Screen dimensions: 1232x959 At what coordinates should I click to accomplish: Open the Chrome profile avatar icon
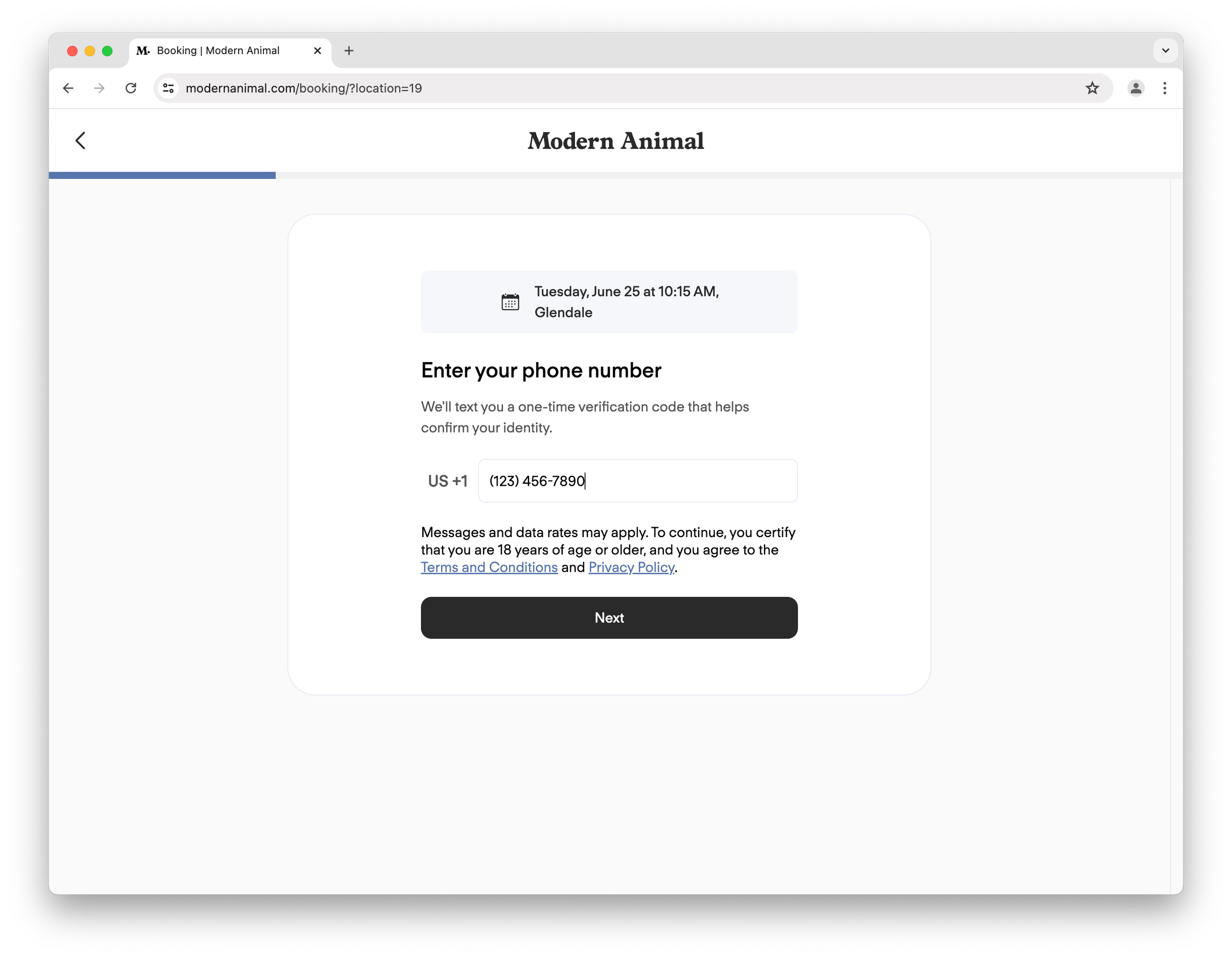(x=1135, y=88)
